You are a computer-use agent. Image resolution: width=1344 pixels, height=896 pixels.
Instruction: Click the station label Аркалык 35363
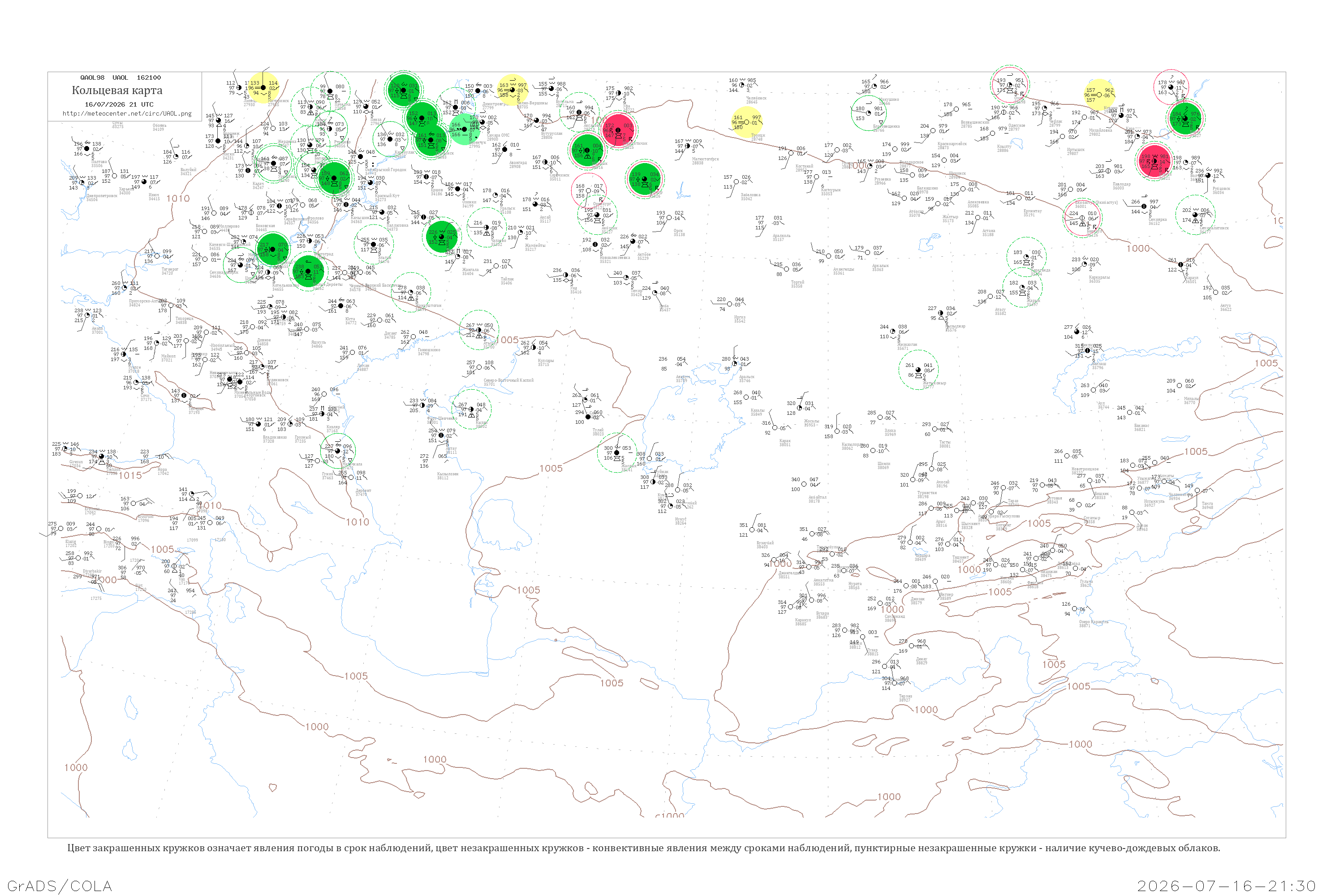click(x=881, y=267)
